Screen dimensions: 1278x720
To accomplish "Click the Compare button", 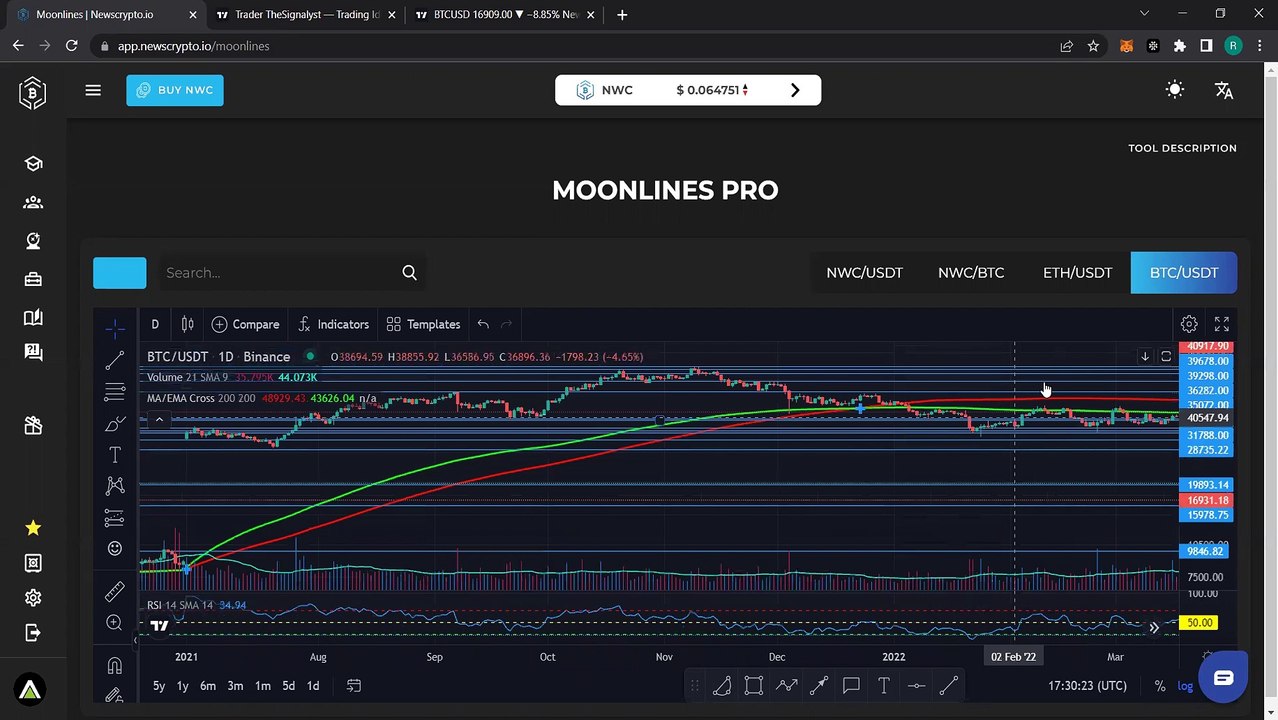I will tap(245, 324).
